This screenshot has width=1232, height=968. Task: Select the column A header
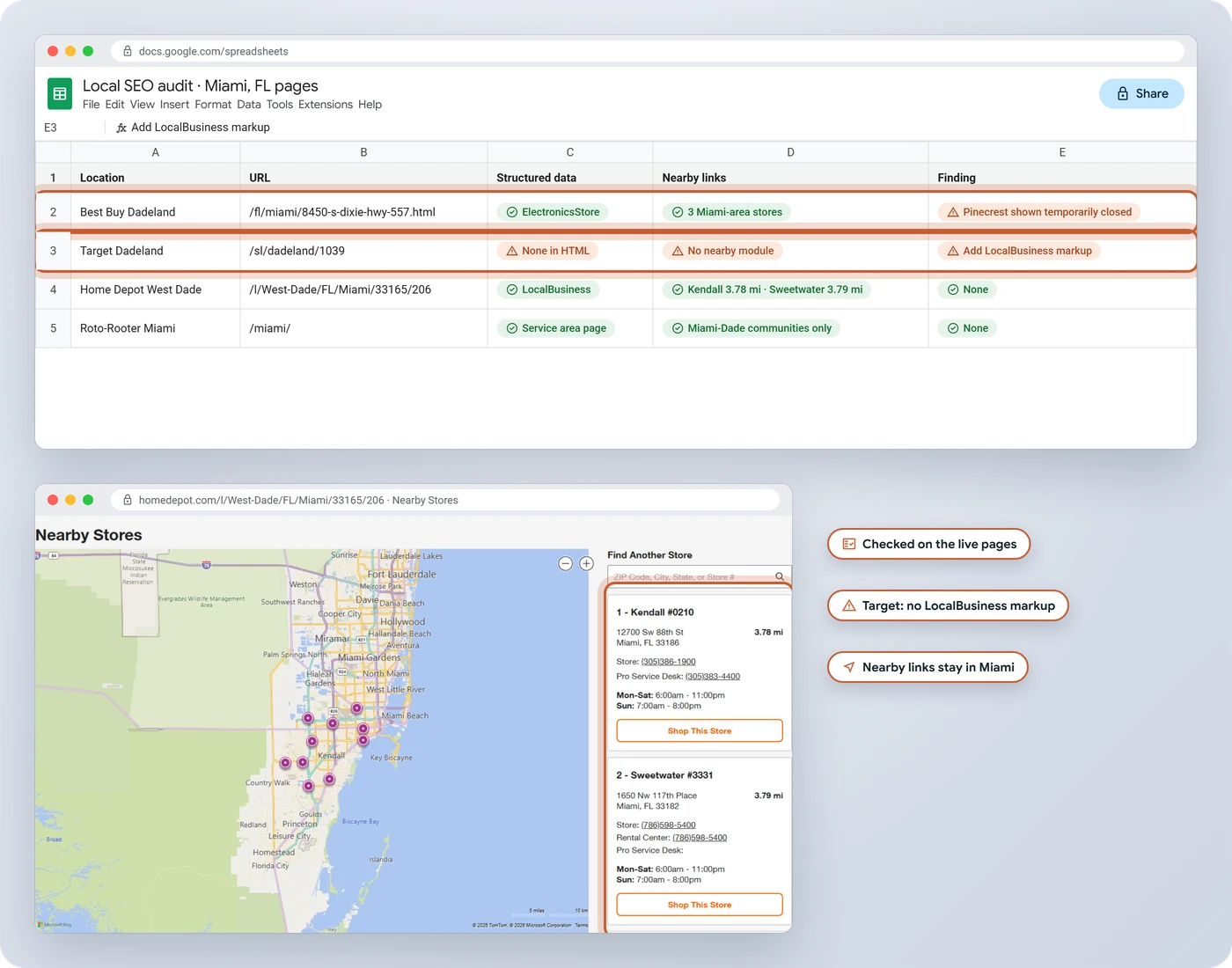click(x=156, y=152)
